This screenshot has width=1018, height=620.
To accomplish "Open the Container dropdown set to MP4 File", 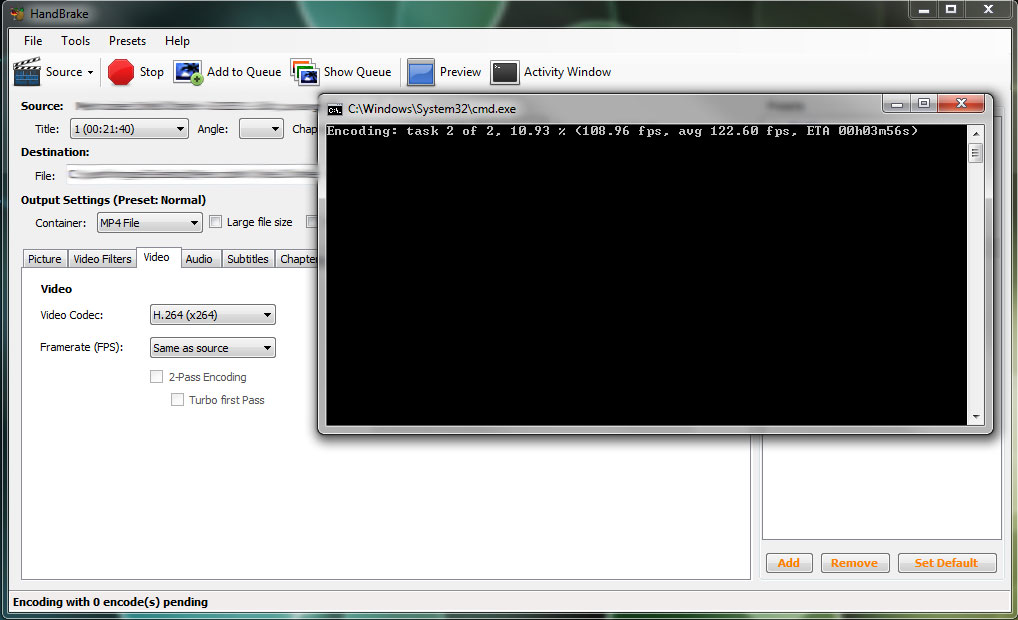I will click(149, 223).
